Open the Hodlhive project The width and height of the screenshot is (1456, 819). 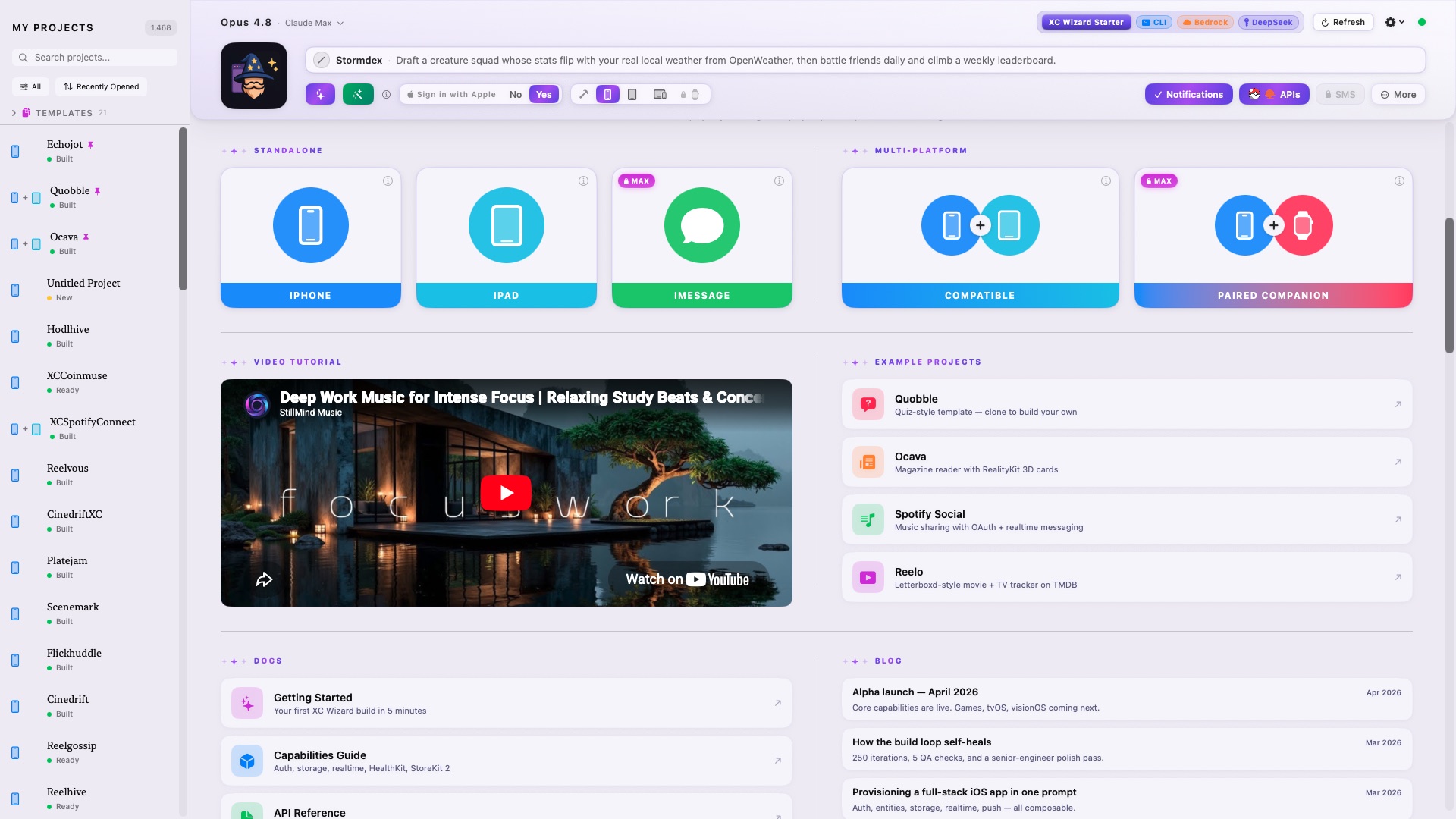pyautogui.click(x=91, y=336)
